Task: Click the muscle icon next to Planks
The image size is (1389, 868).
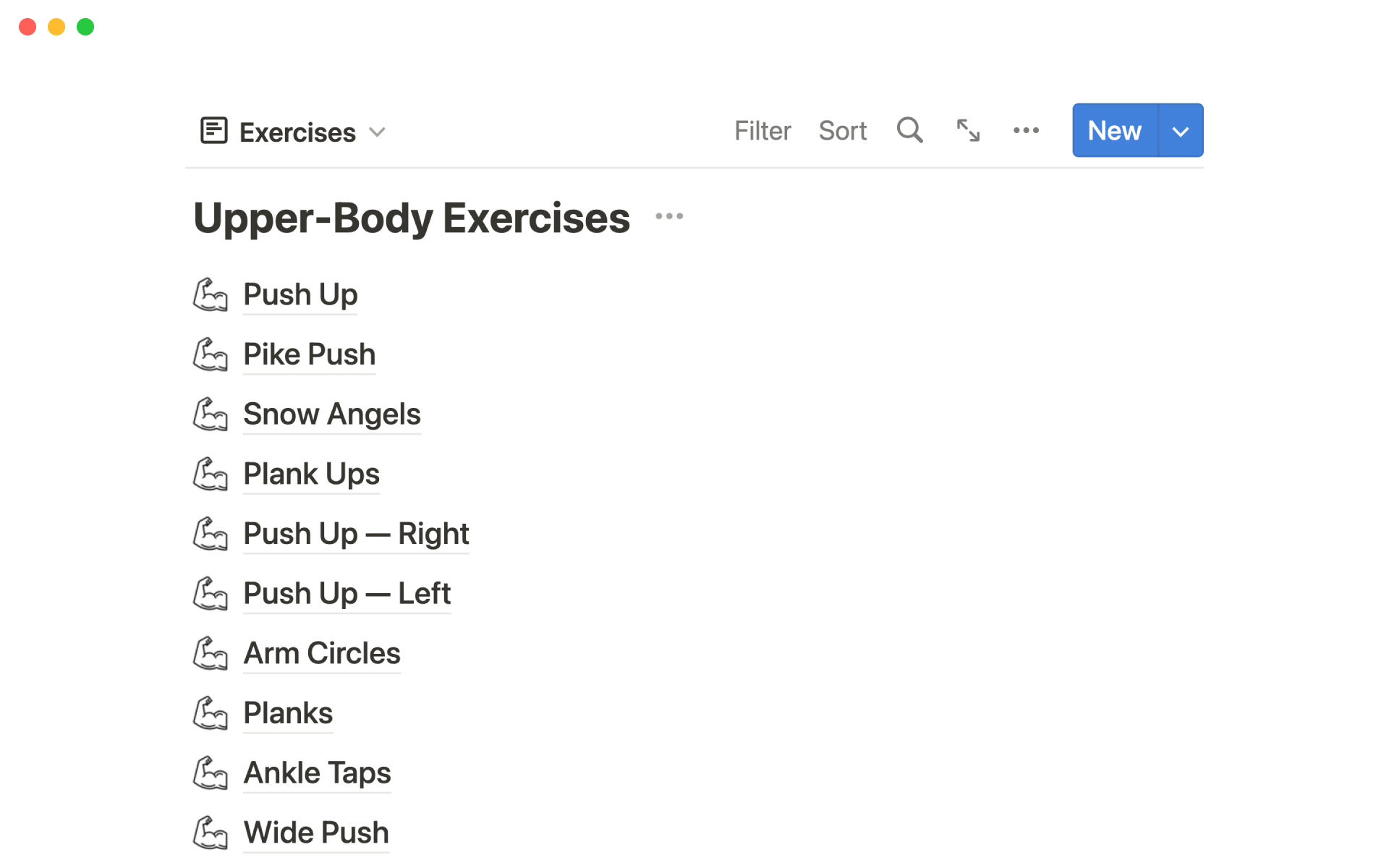Action: click(211, 713)
